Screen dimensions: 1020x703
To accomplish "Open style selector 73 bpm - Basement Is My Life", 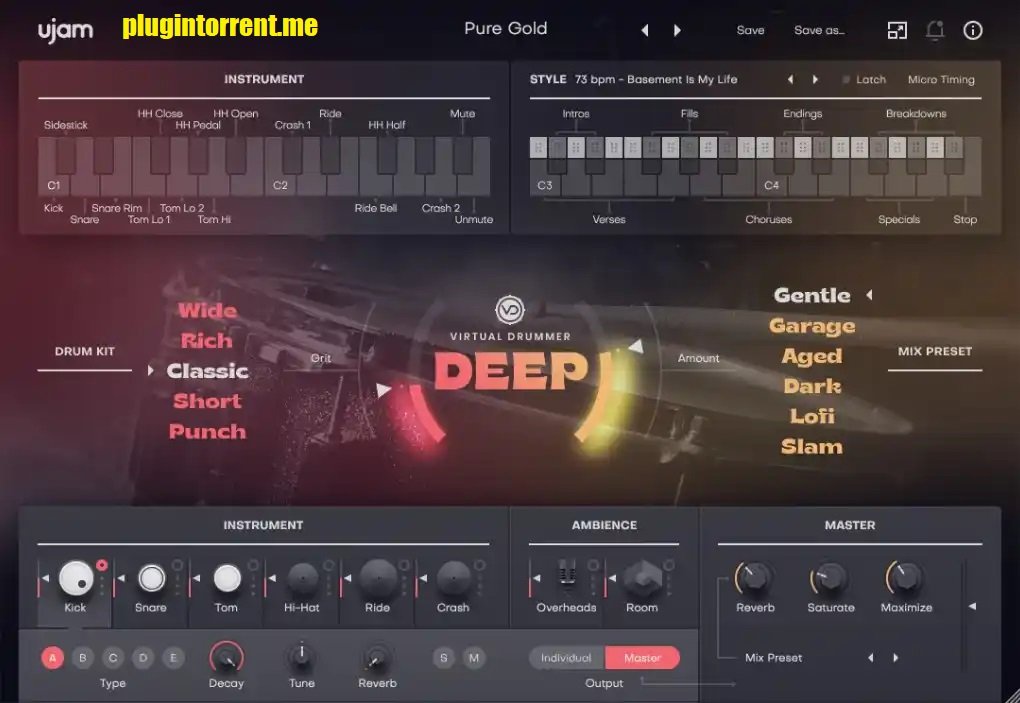I will point(656,79).
